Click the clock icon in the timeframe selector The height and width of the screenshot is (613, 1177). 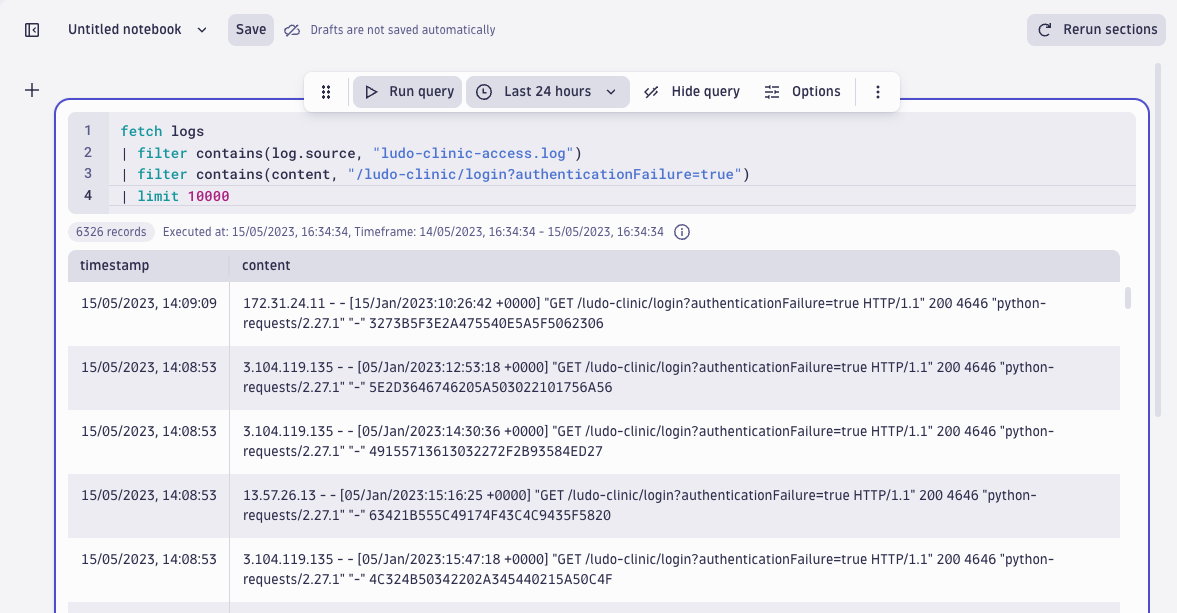(483, 91)
